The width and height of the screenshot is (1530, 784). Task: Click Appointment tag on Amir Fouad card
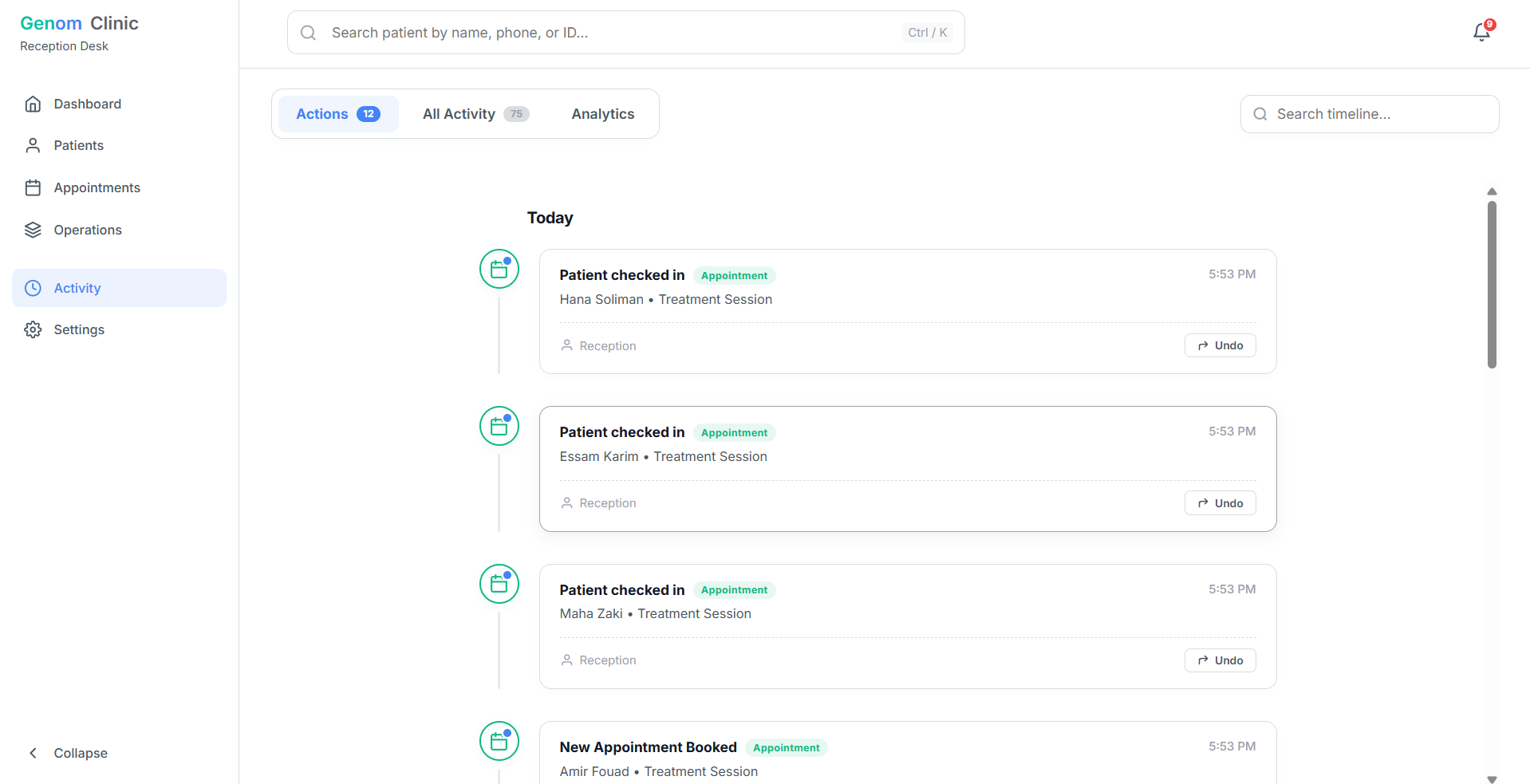(x=787, y=747)
